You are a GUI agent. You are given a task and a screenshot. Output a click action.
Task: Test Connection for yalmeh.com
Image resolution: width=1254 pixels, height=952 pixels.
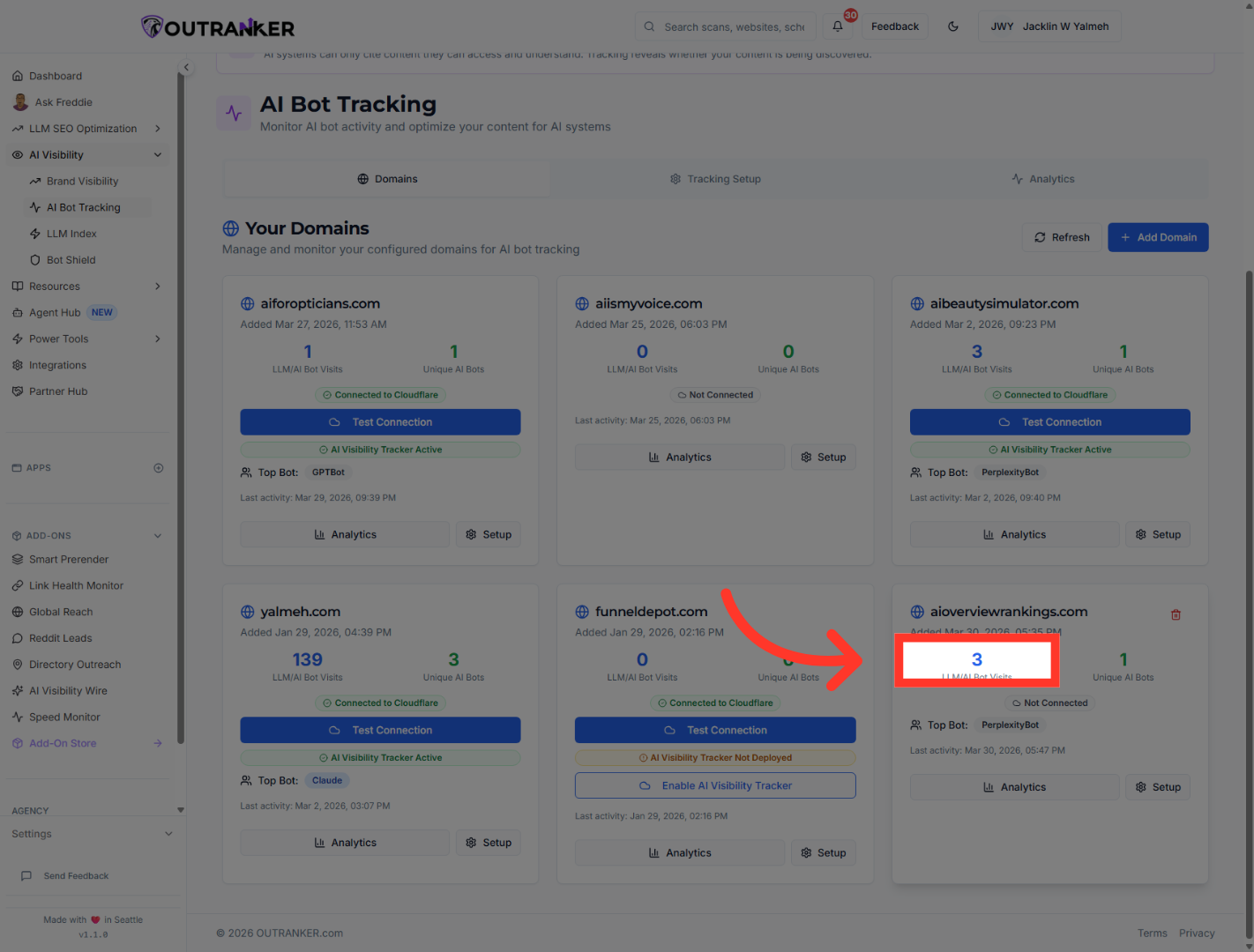point(380,731)
